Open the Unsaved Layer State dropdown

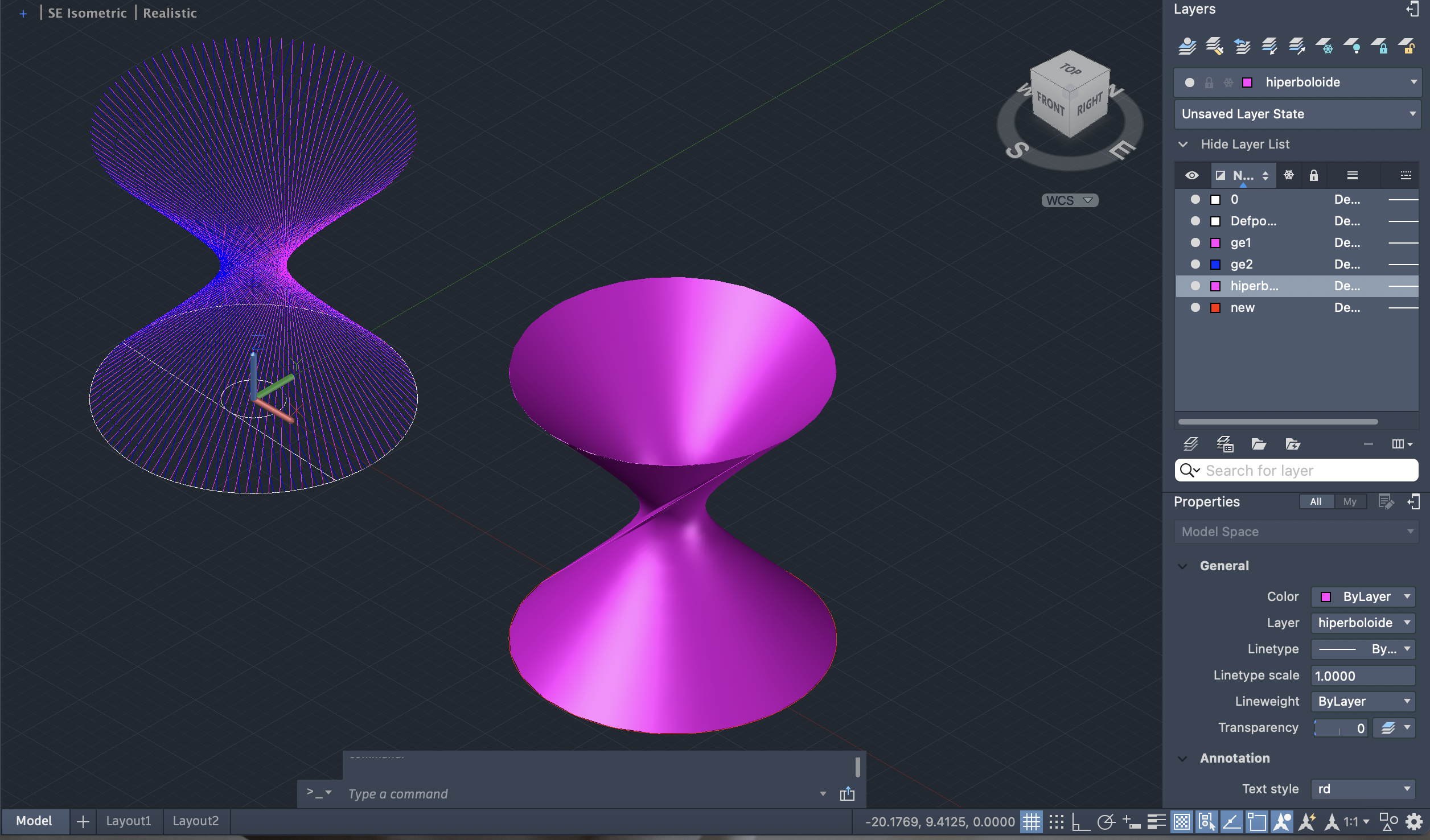click(x=1298, y=114)
